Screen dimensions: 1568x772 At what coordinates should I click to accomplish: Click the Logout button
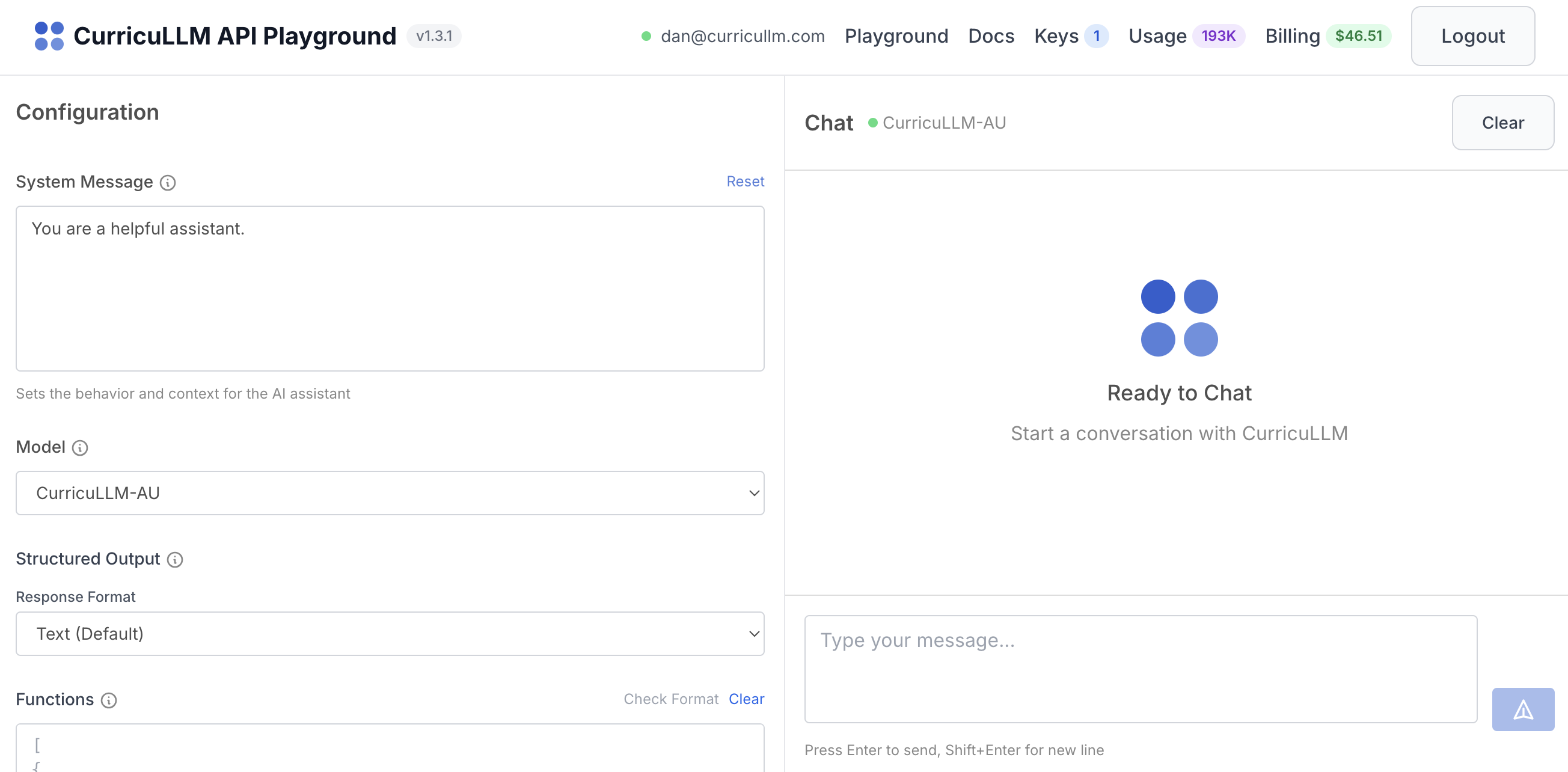tap(1472, 36)
